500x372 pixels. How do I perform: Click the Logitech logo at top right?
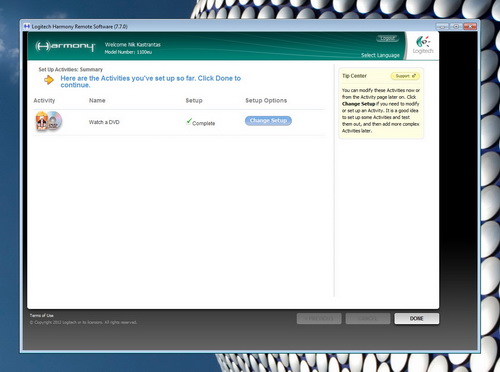point(423,45)
